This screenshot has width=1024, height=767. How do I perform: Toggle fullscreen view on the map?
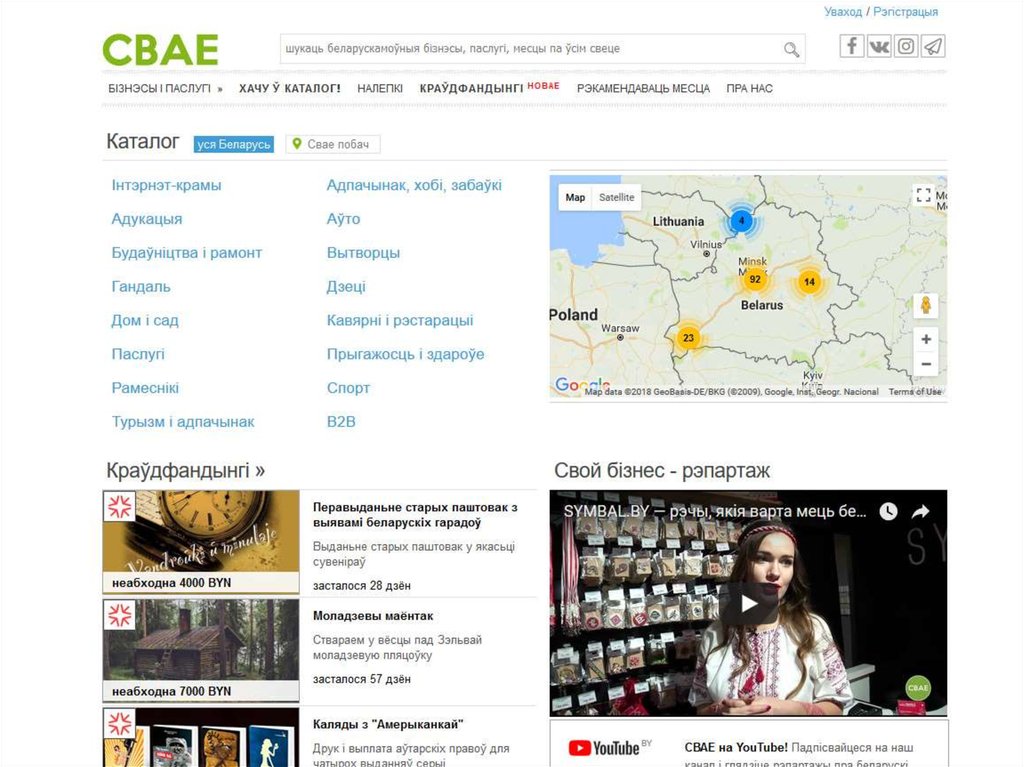click(x=924, y=196)
